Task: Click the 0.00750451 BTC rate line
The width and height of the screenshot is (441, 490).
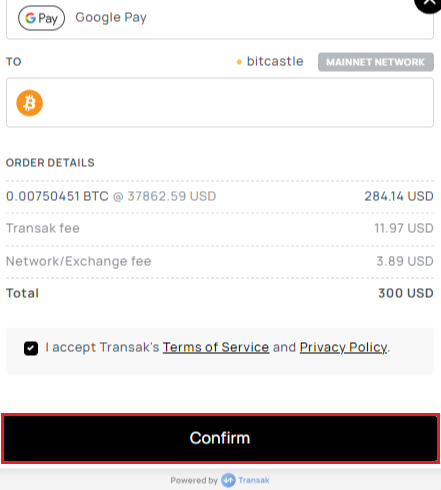Action: pyautogui.click(x=111, y=196)
